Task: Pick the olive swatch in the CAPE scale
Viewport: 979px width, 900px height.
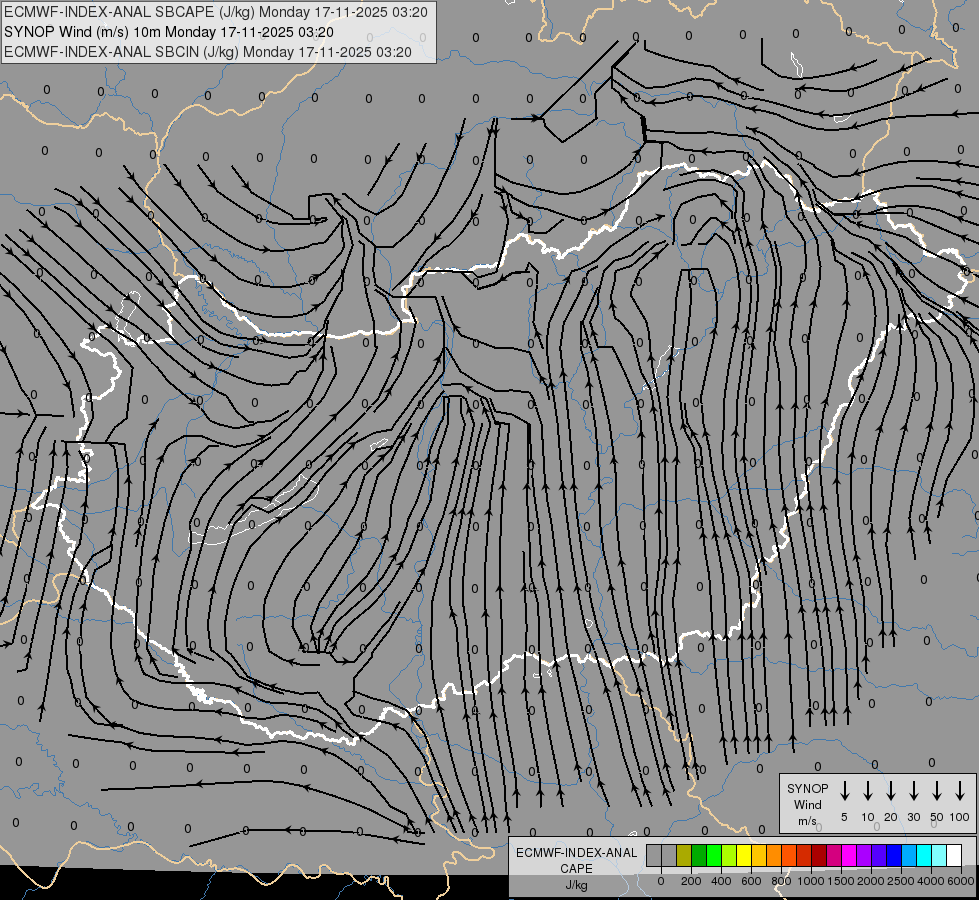Action: (684, 855)
